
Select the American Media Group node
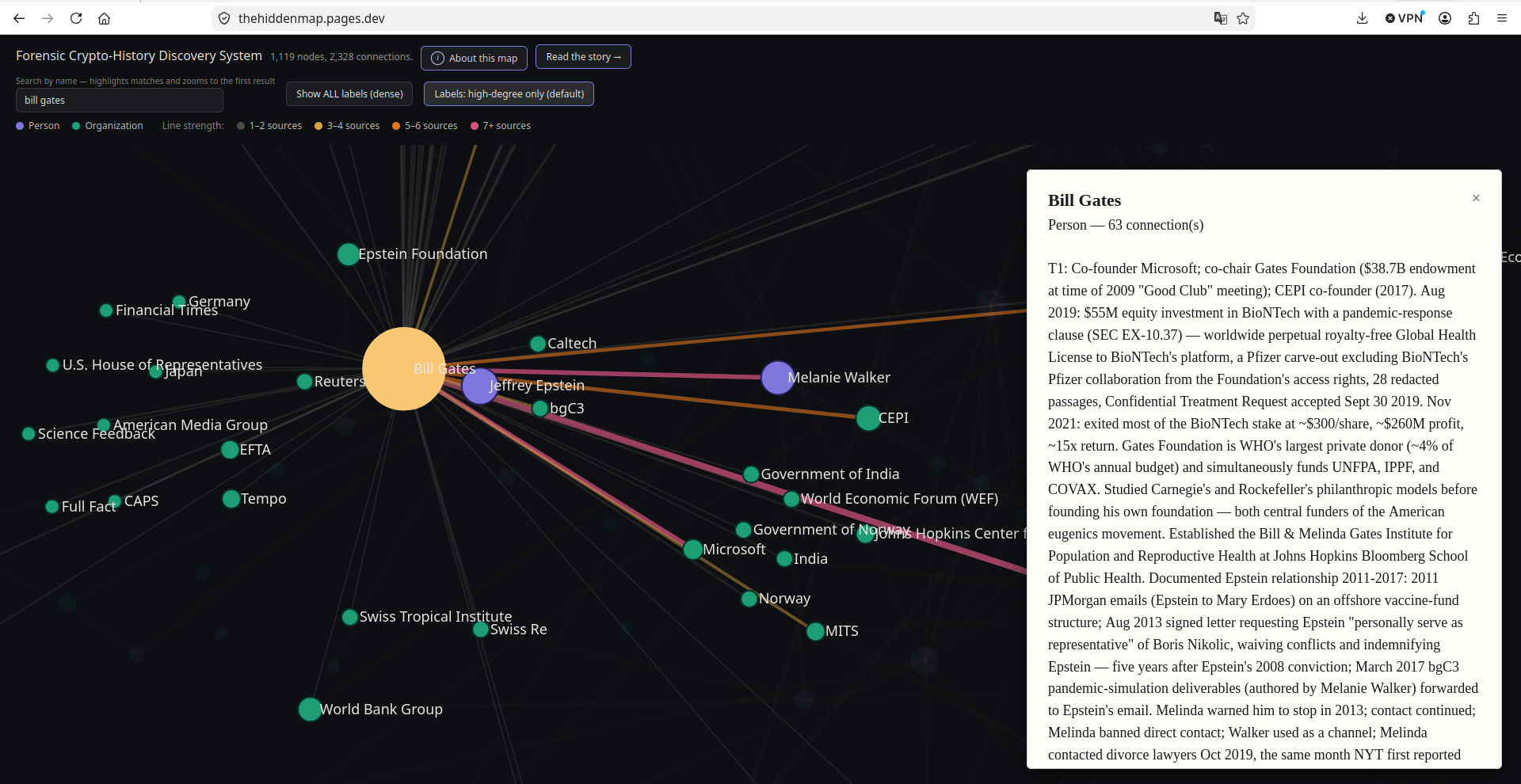point(103,425)
